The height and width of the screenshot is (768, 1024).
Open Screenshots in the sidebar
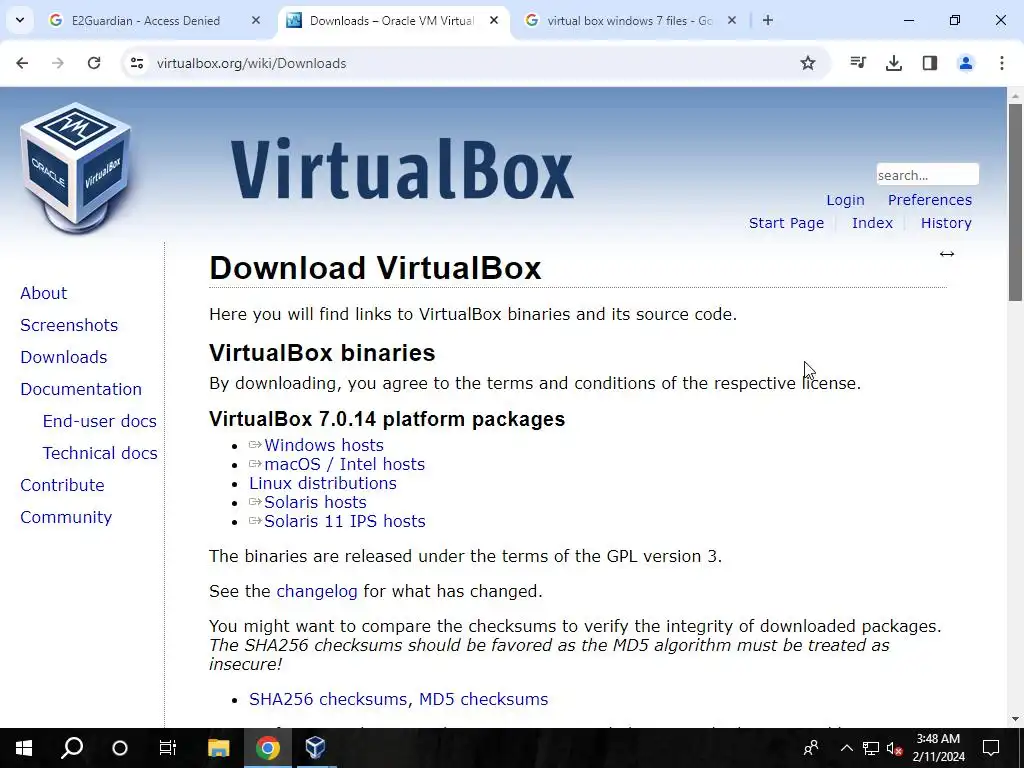pos(69,325)
